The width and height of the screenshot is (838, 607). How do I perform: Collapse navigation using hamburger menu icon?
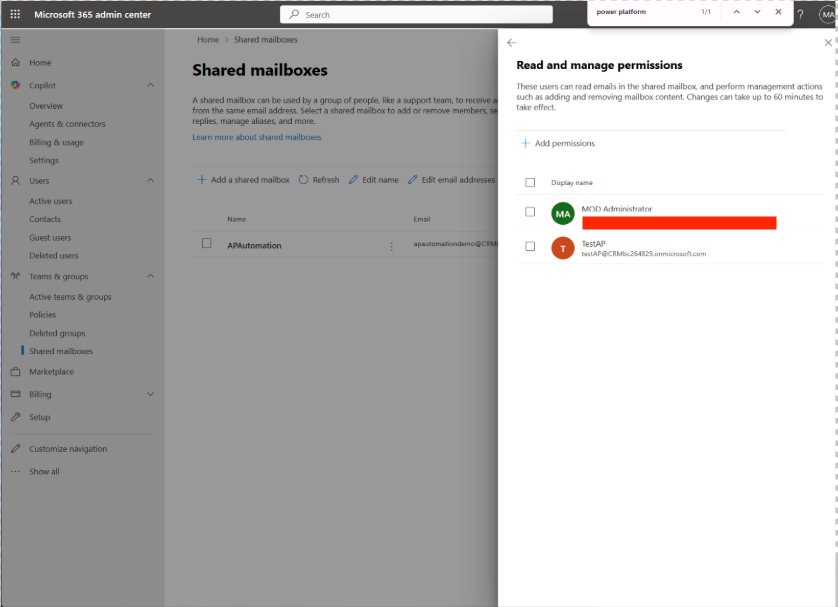pos(15,40)
